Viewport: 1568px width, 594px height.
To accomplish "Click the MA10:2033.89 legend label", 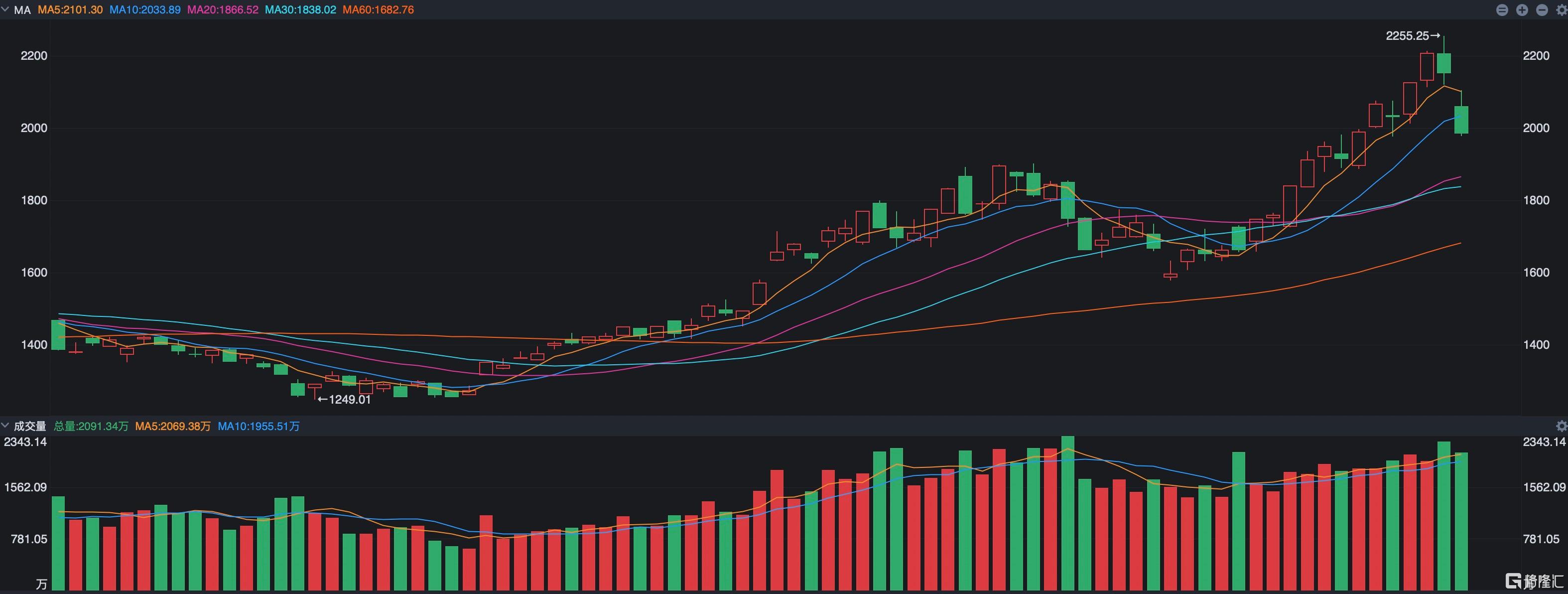I will click(145, 10).
